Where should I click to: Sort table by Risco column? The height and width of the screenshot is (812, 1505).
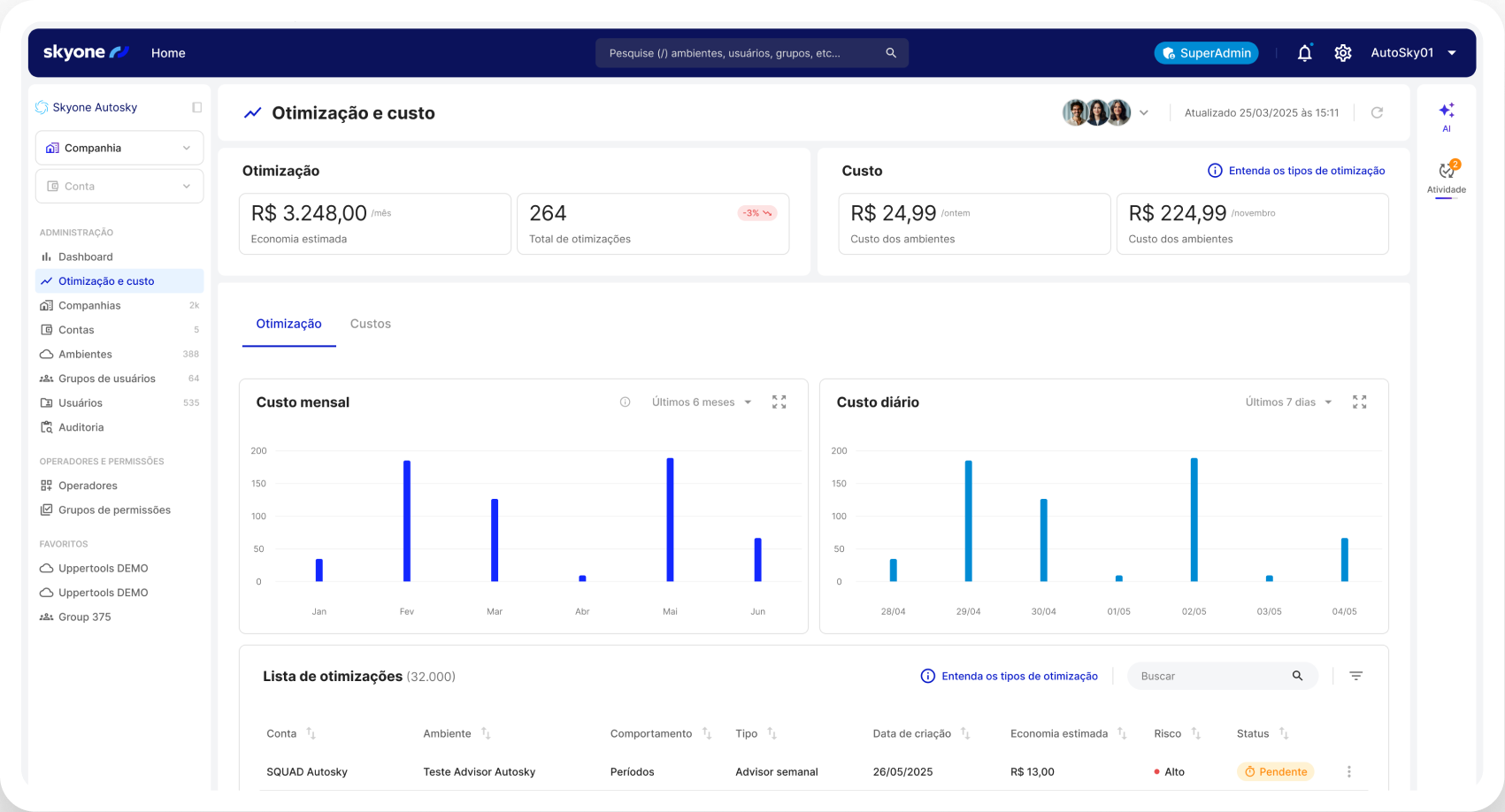coord(1195,734)
